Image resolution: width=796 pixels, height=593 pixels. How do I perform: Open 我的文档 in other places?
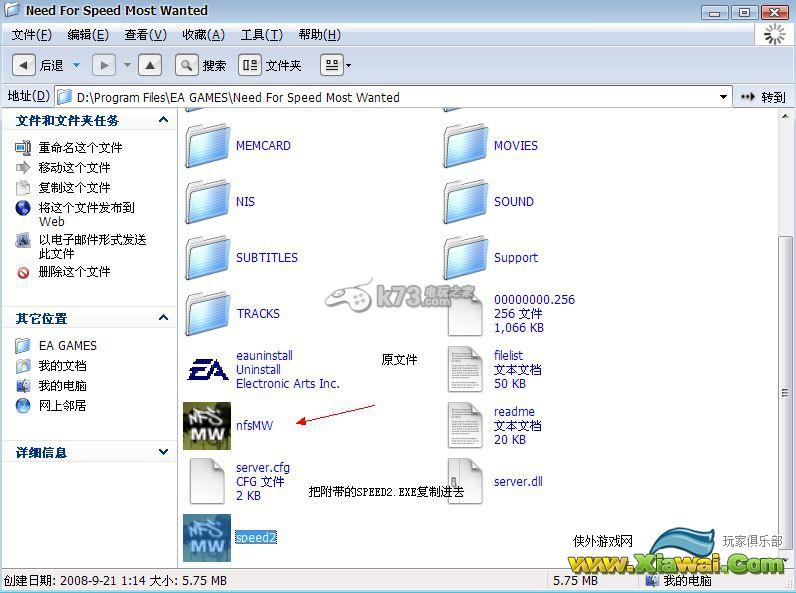[62, 366]
